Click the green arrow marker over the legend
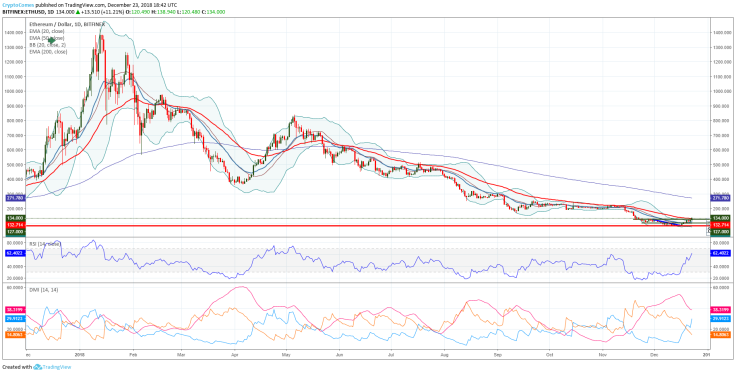Viewport: 736px width, 374px height. [x=52, y=41]
